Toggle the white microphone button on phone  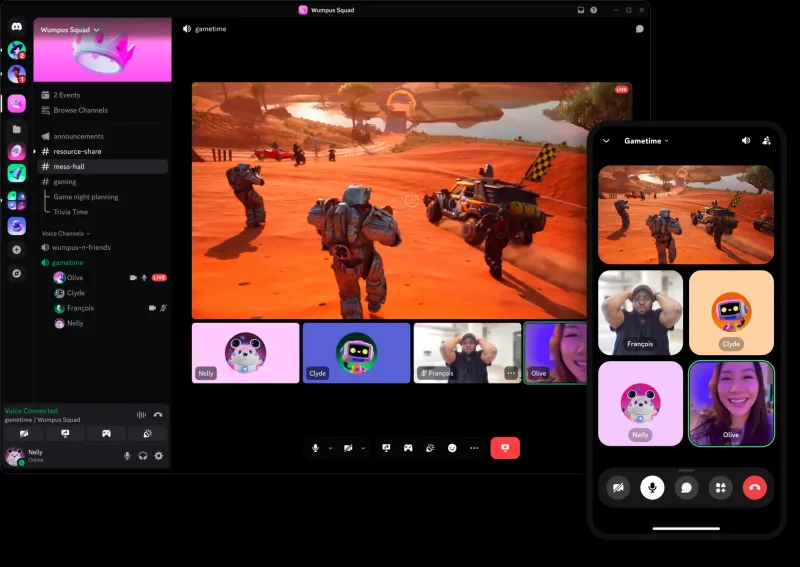(652, 487)
